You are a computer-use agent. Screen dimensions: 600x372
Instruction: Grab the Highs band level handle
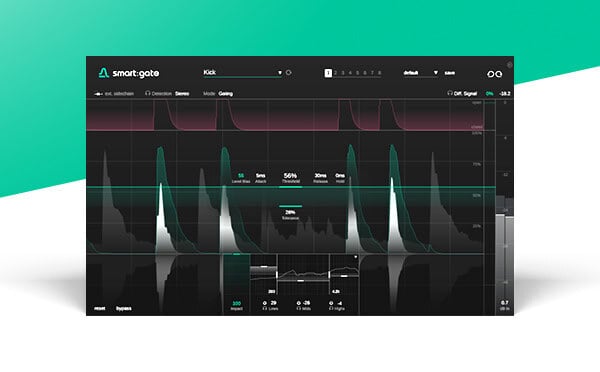tap(344, 276)
